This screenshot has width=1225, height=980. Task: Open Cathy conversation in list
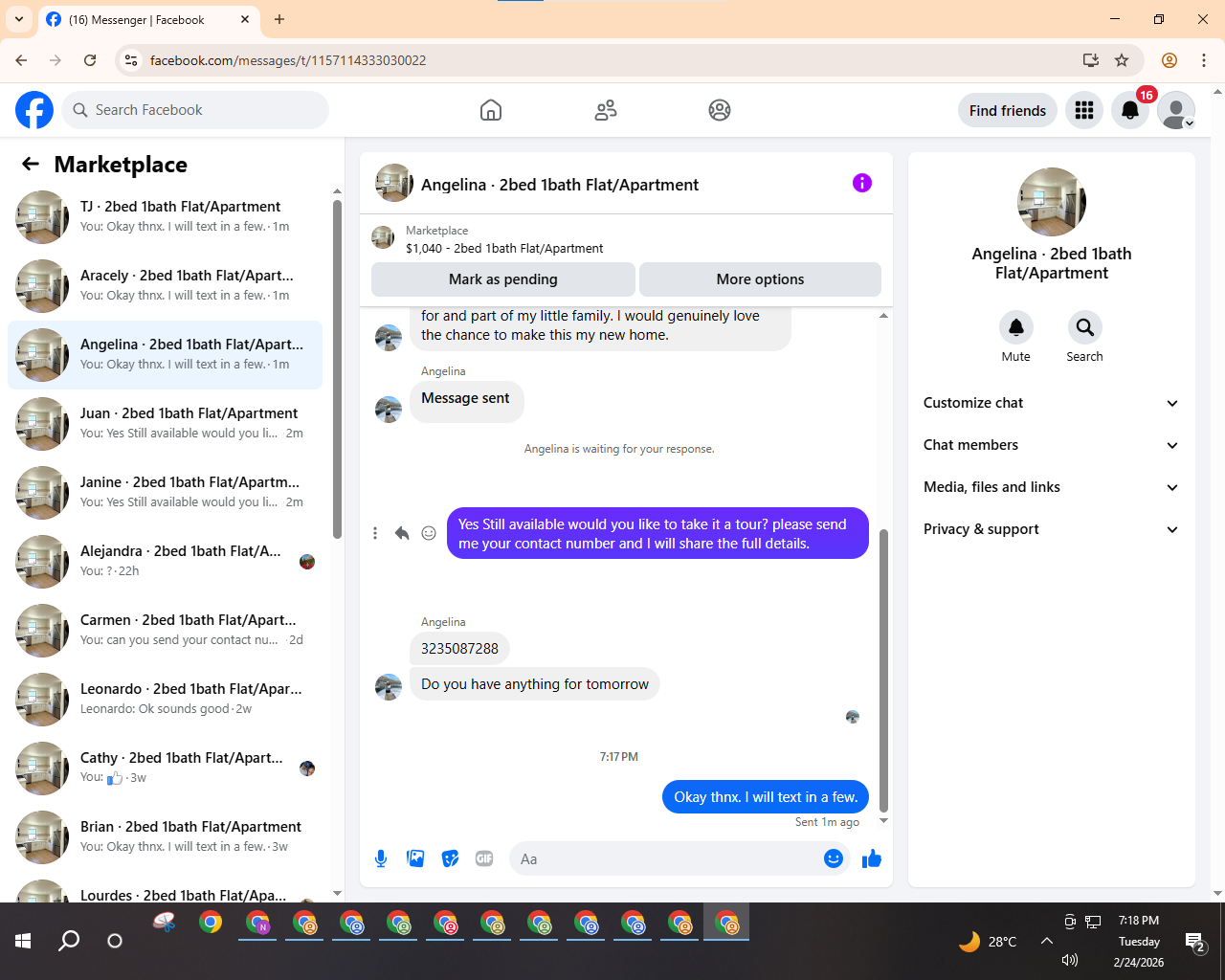166,768
